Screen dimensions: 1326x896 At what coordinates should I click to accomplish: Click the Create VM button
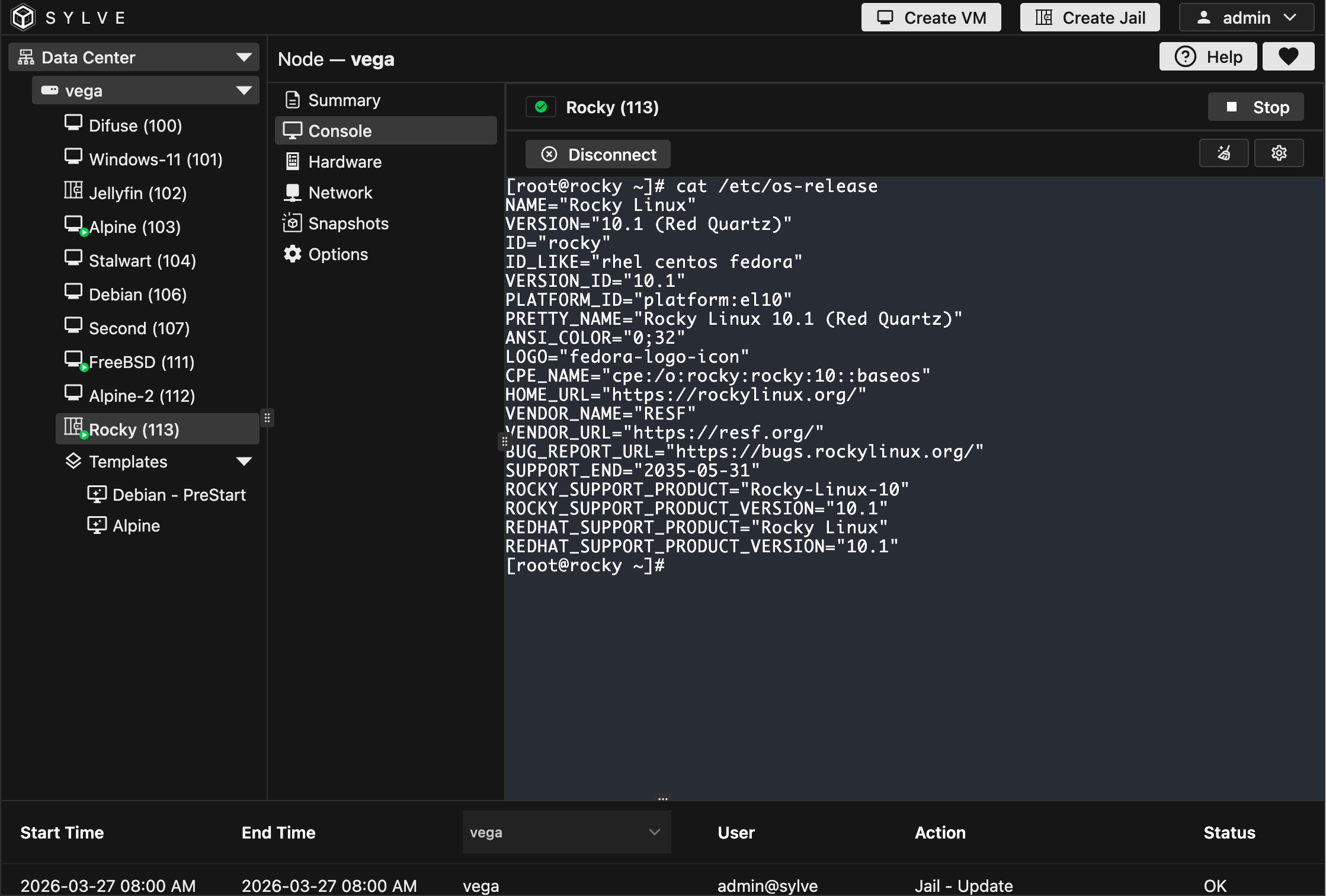pos(931,17)
